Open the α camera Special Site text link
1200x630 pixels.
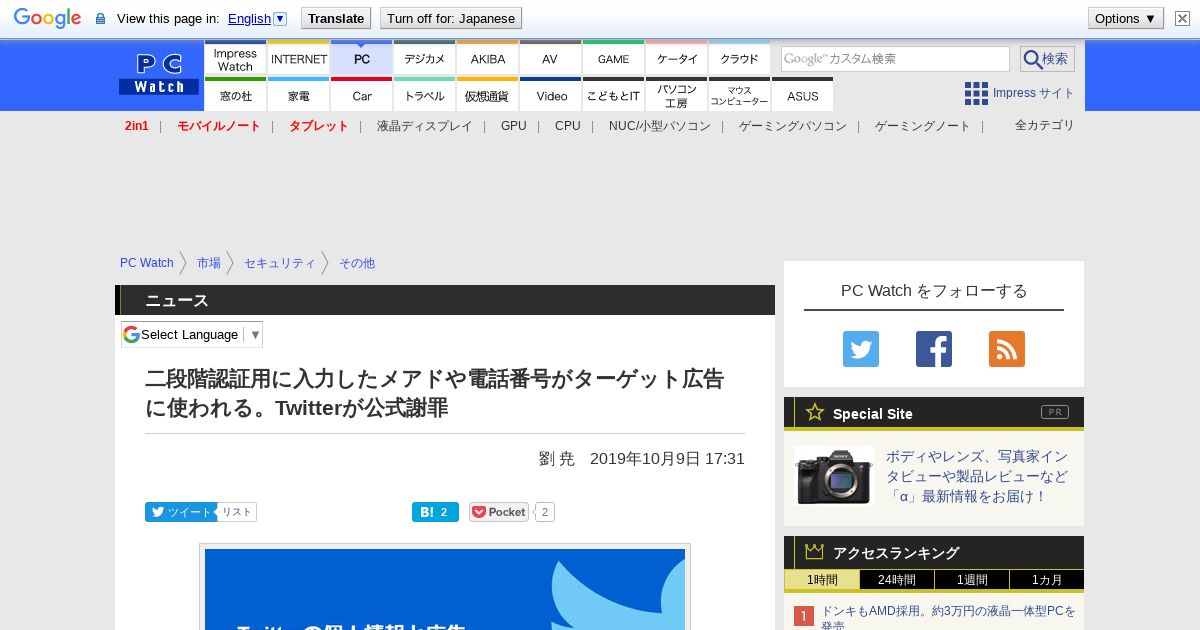(x=976, y=476)
